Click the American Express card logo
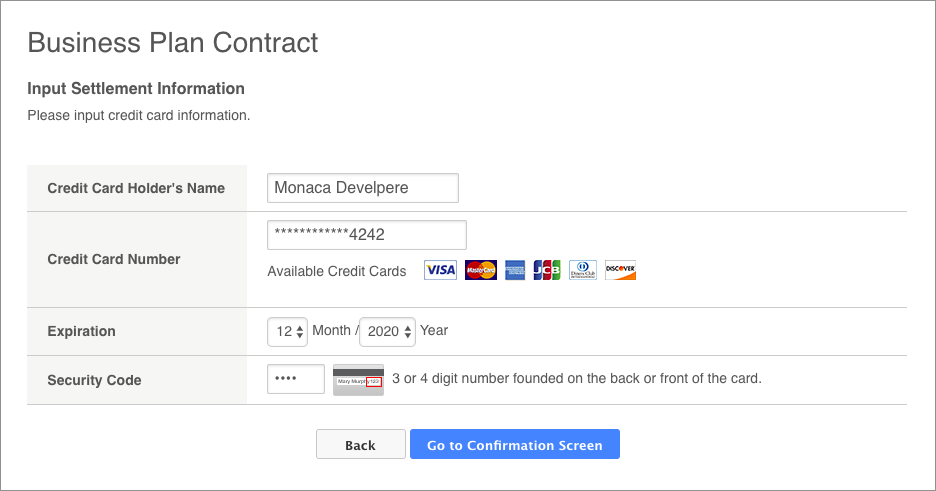Viewport: 936px width, 491px height. (515, 270)
